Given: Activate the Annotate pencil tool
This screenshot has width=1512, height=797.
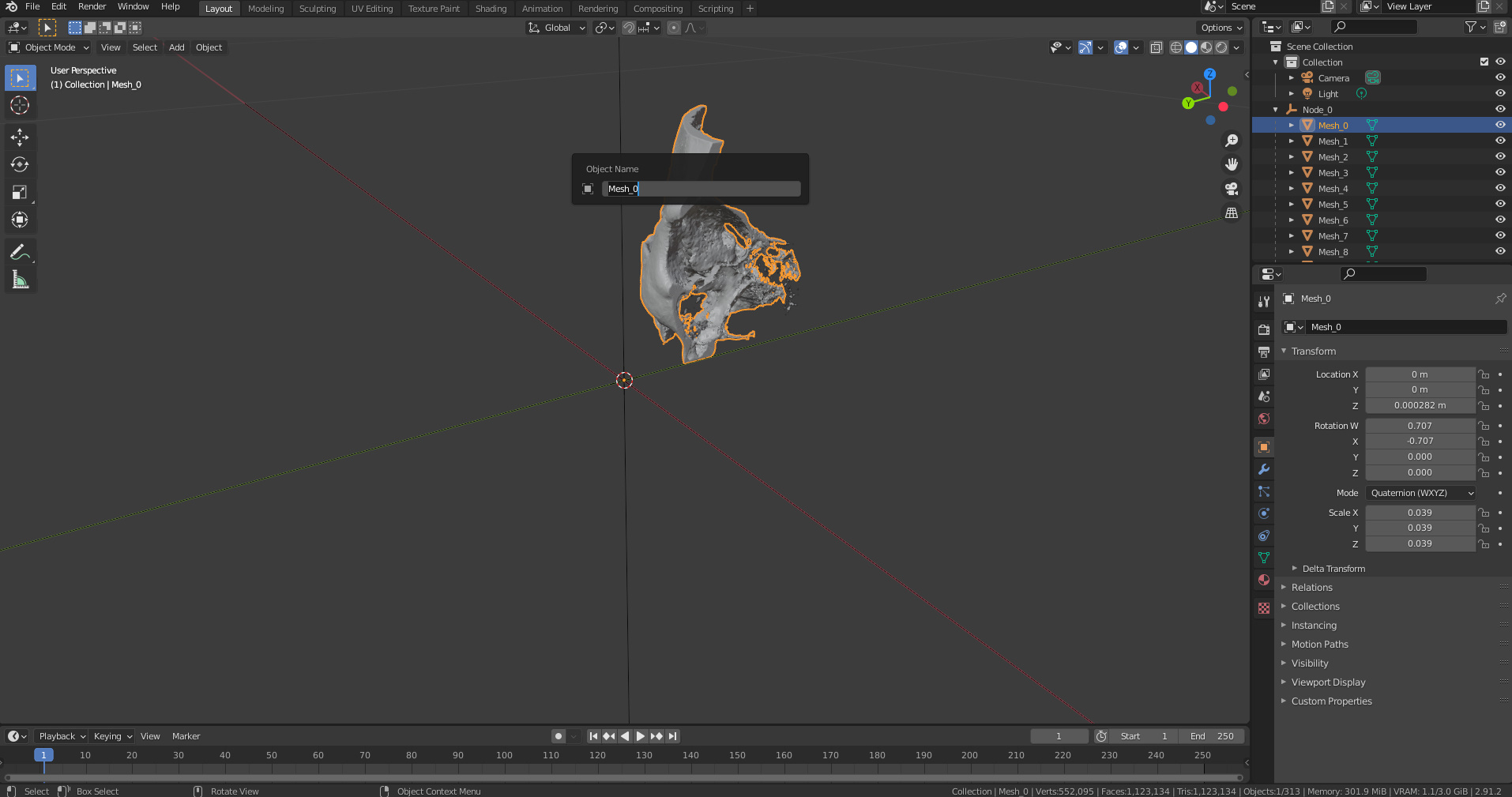Looking at the screenshot, I should point(20,253).
